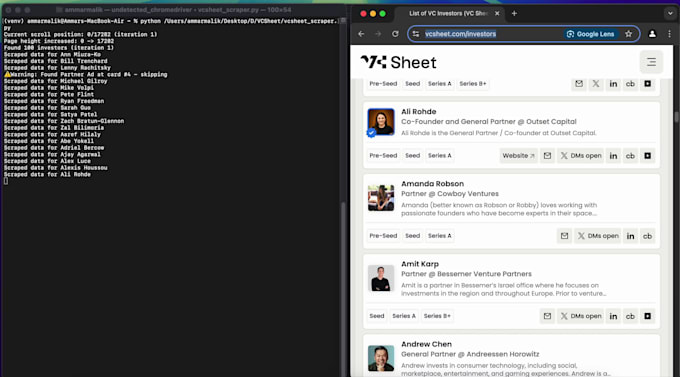Open site information control in address bar
Image resolution: width=680 pixels, height=377 pixels.
[416, 34]
